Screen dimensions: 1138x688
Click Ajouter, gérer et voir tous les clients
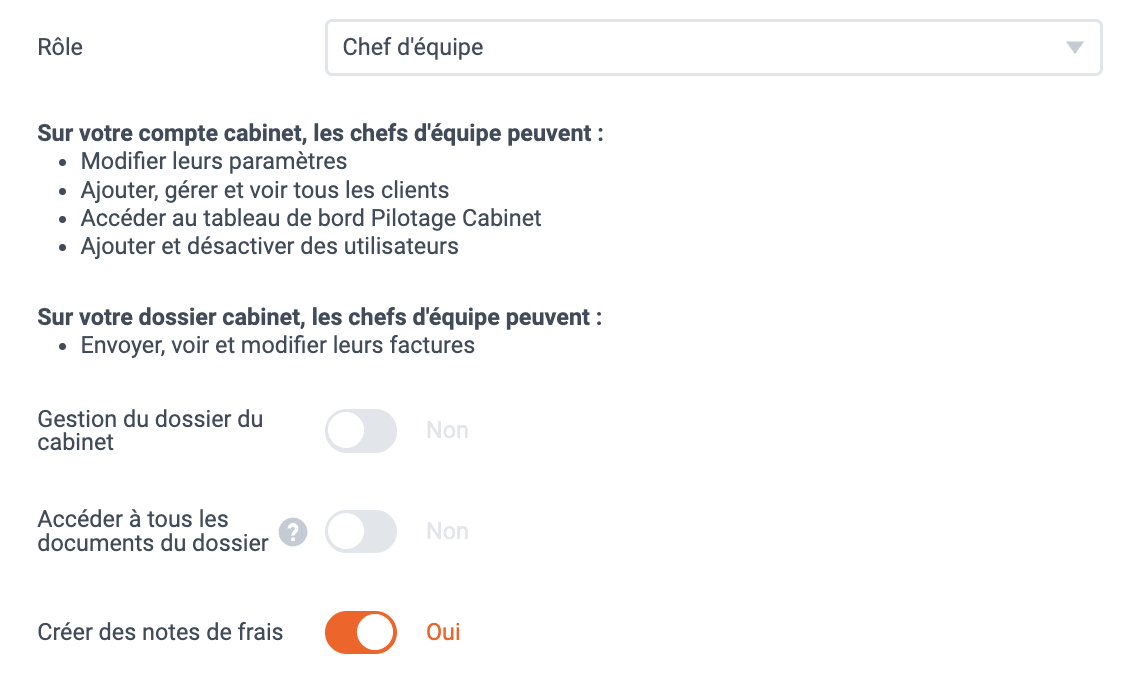point(265,190)
